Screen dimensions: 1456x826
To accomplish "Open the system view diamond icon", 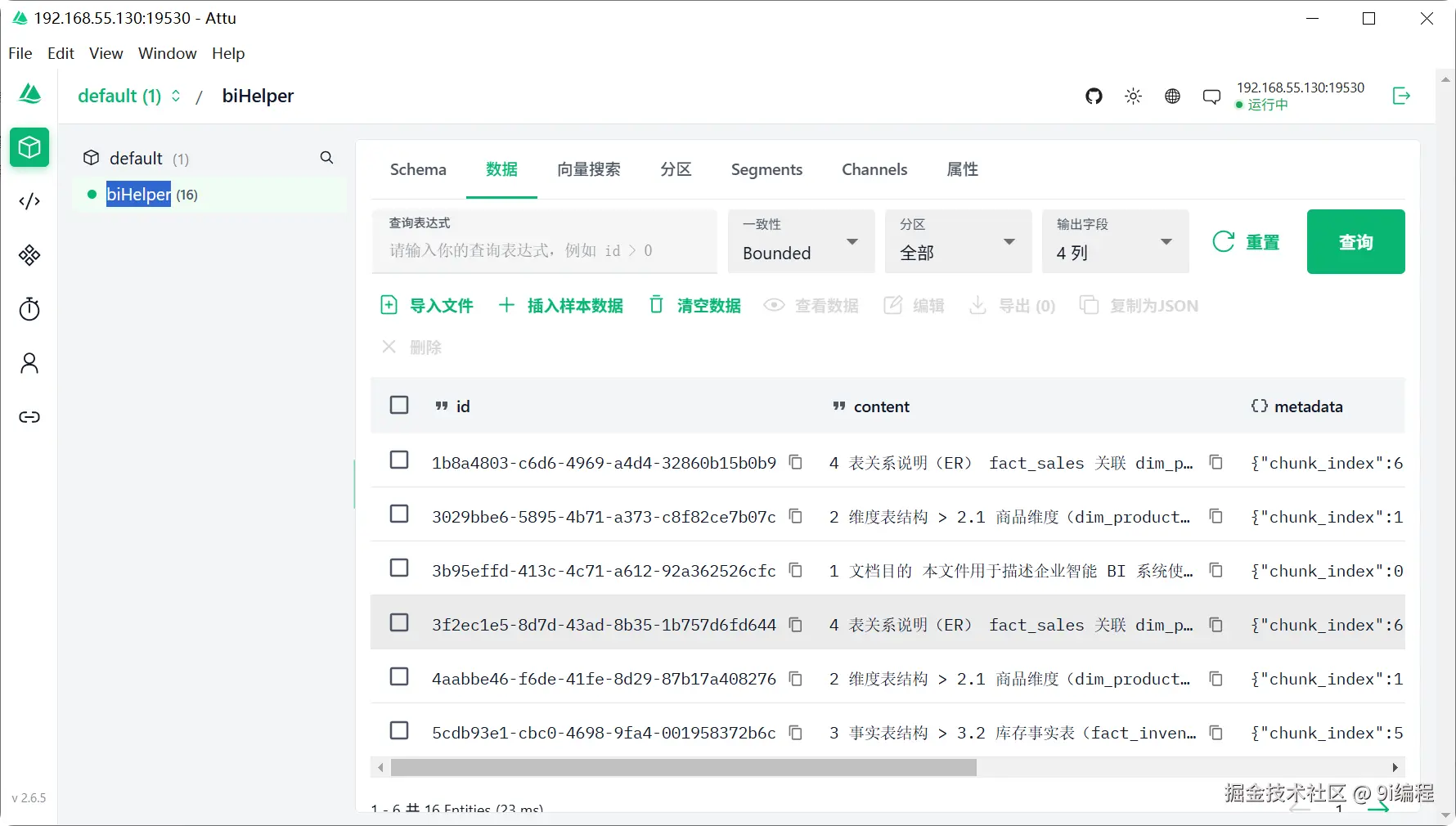I will (29, 255).
